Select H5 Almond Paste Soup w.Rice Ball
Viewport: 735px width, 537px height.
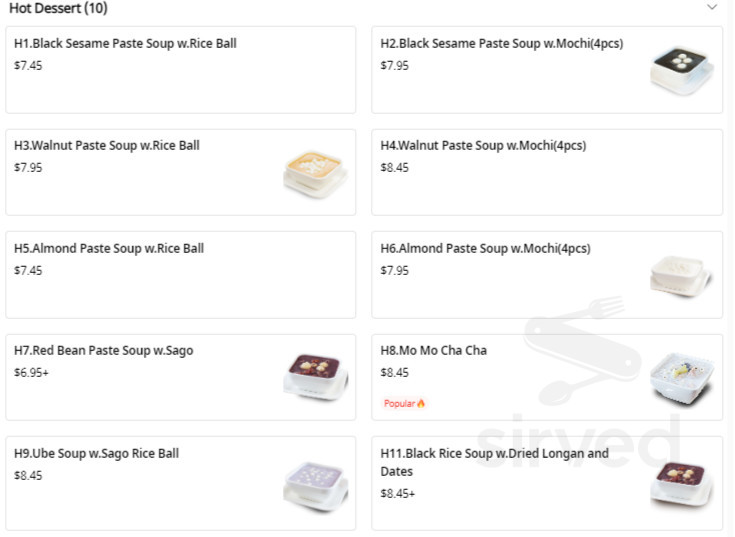click(109, 249)
